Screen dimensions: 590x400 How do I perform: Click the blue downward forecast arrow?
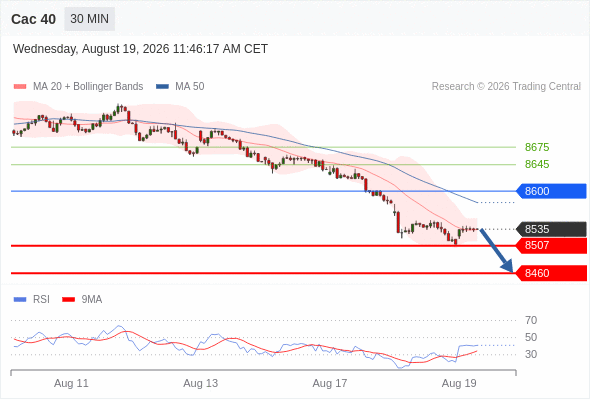click(496, 250)
